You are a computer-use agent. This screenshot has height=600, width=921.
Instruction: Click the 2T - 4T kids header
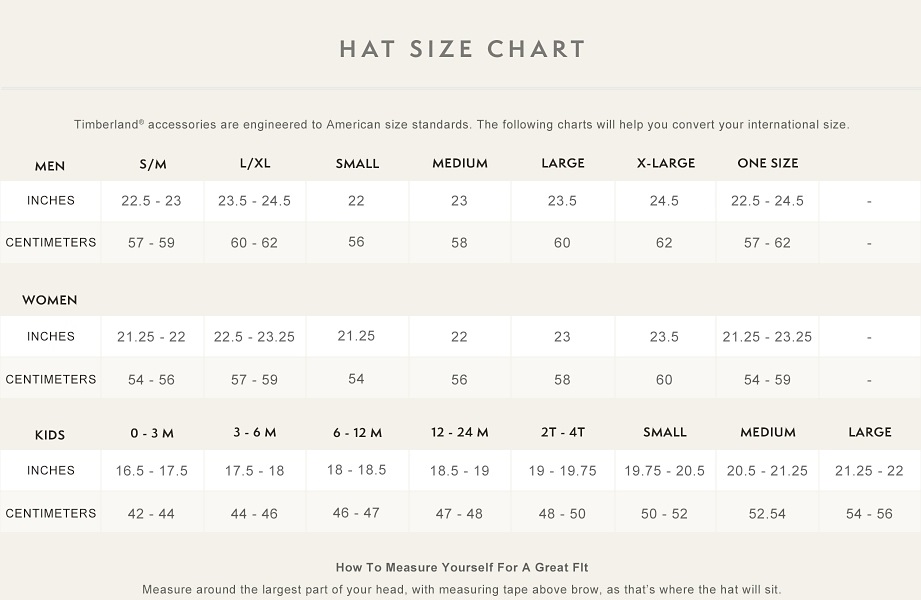(563, 432)
